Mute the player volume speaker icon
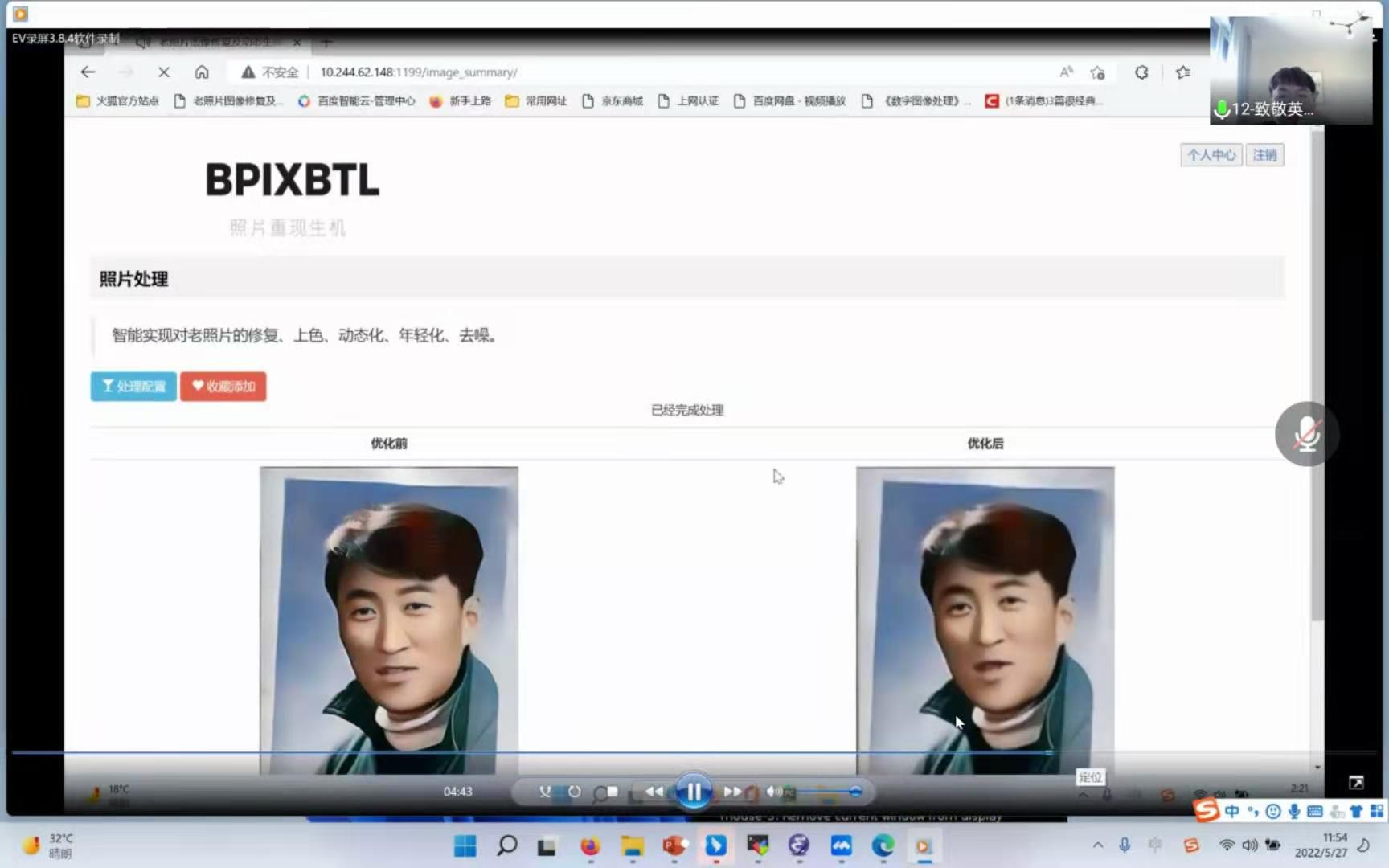1389x868 pixels. pyautogui.click(x=773, y=792)
